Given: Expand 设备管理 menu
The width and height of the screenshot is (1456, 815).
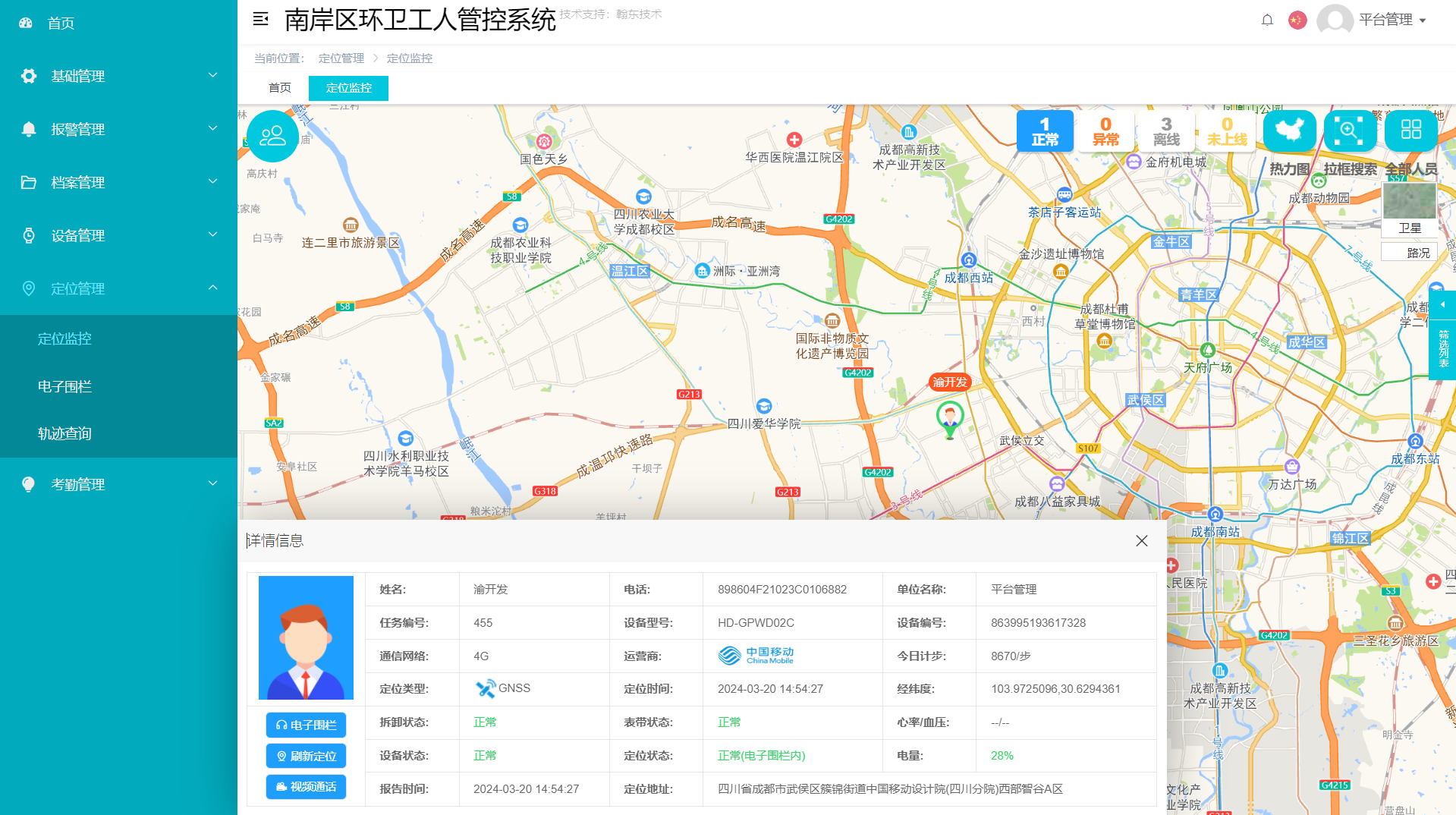Looking at the screenshot, I should (118, 235).
